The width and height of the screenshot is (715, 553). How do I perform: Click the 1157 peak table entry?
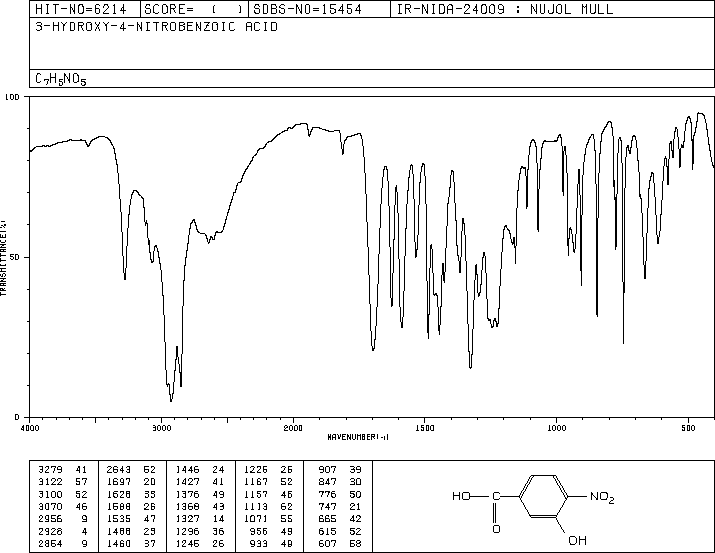coord(268,494)
